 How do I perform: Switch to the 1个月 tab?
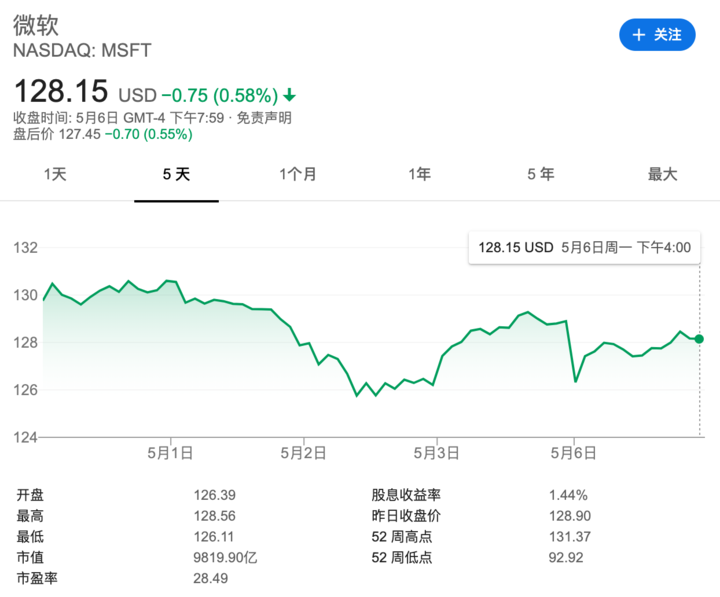coord(298,175)
